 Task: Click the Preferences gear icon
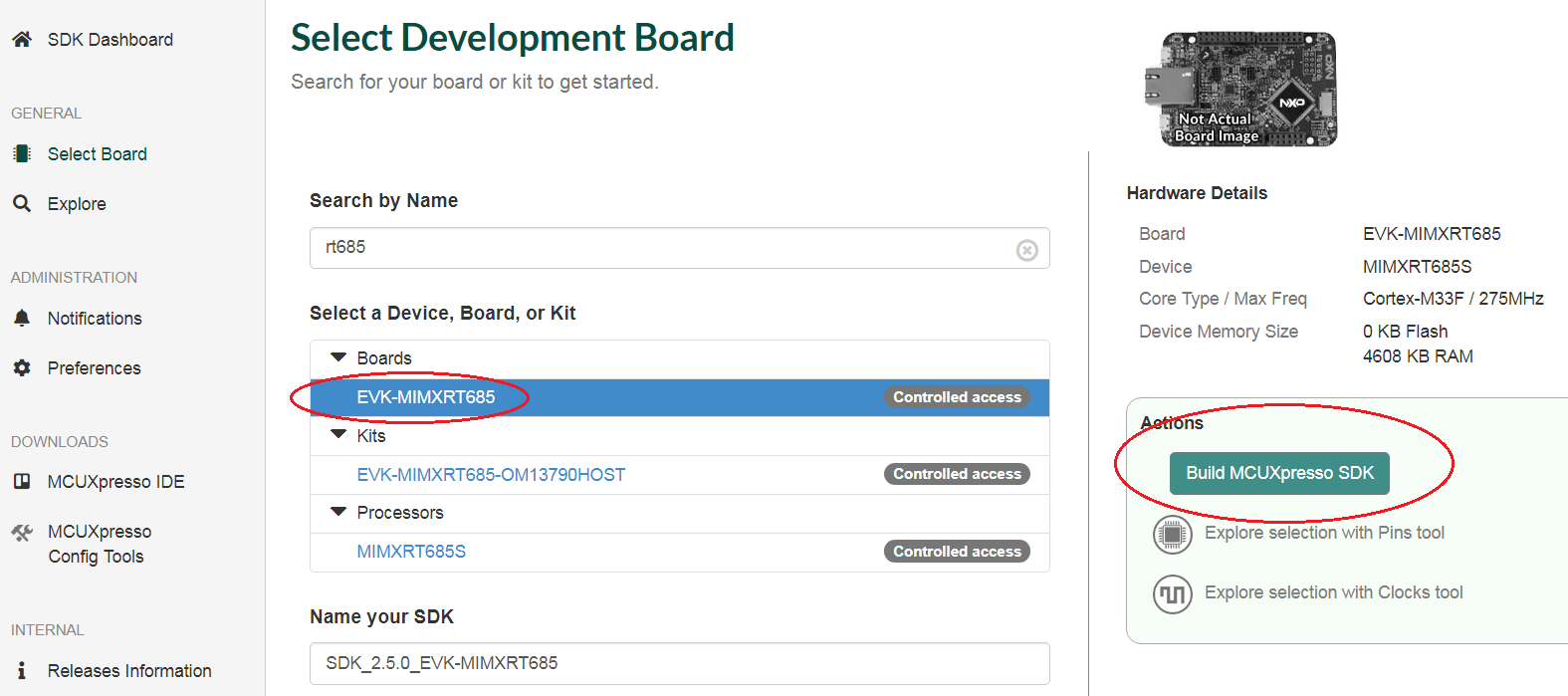pos(22,368)
